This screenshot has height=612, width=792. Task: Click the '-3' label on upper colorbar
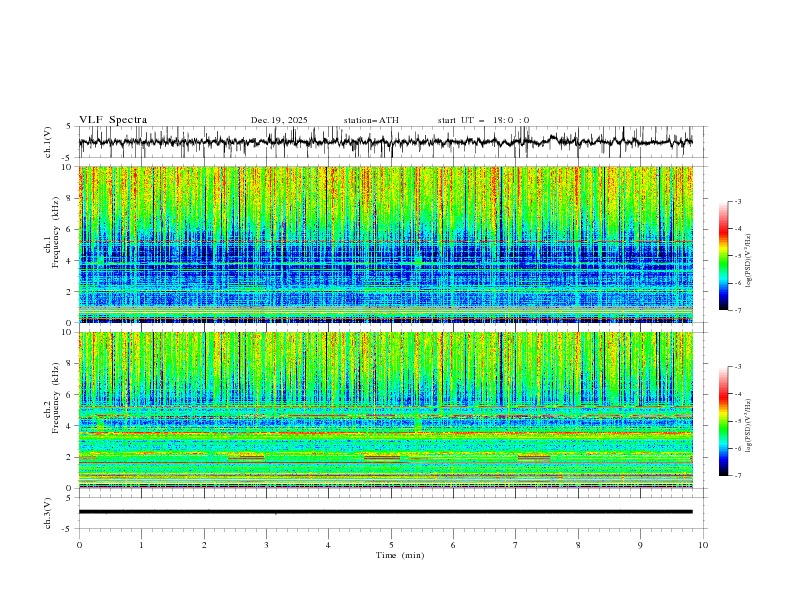click(x=737, y=201)
